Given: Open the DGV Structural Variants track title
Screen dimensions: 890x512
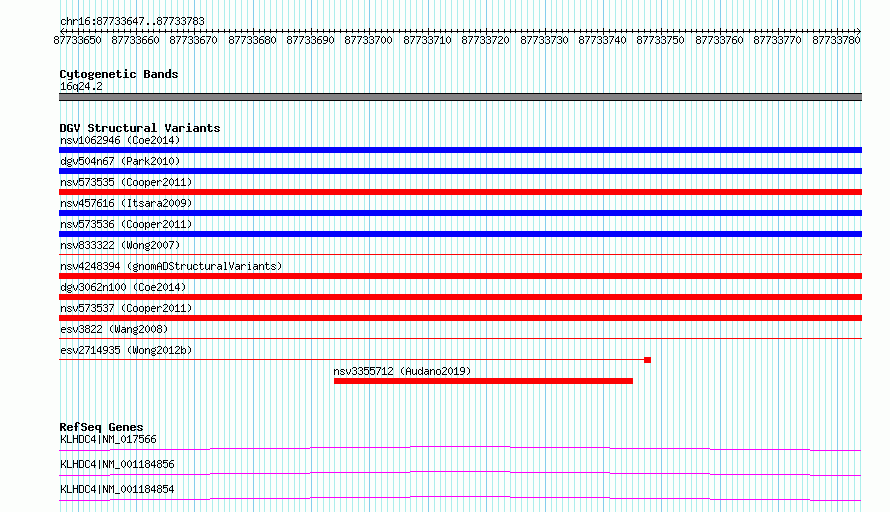Looking at the screenshot, I should click(x=140, y=128).
